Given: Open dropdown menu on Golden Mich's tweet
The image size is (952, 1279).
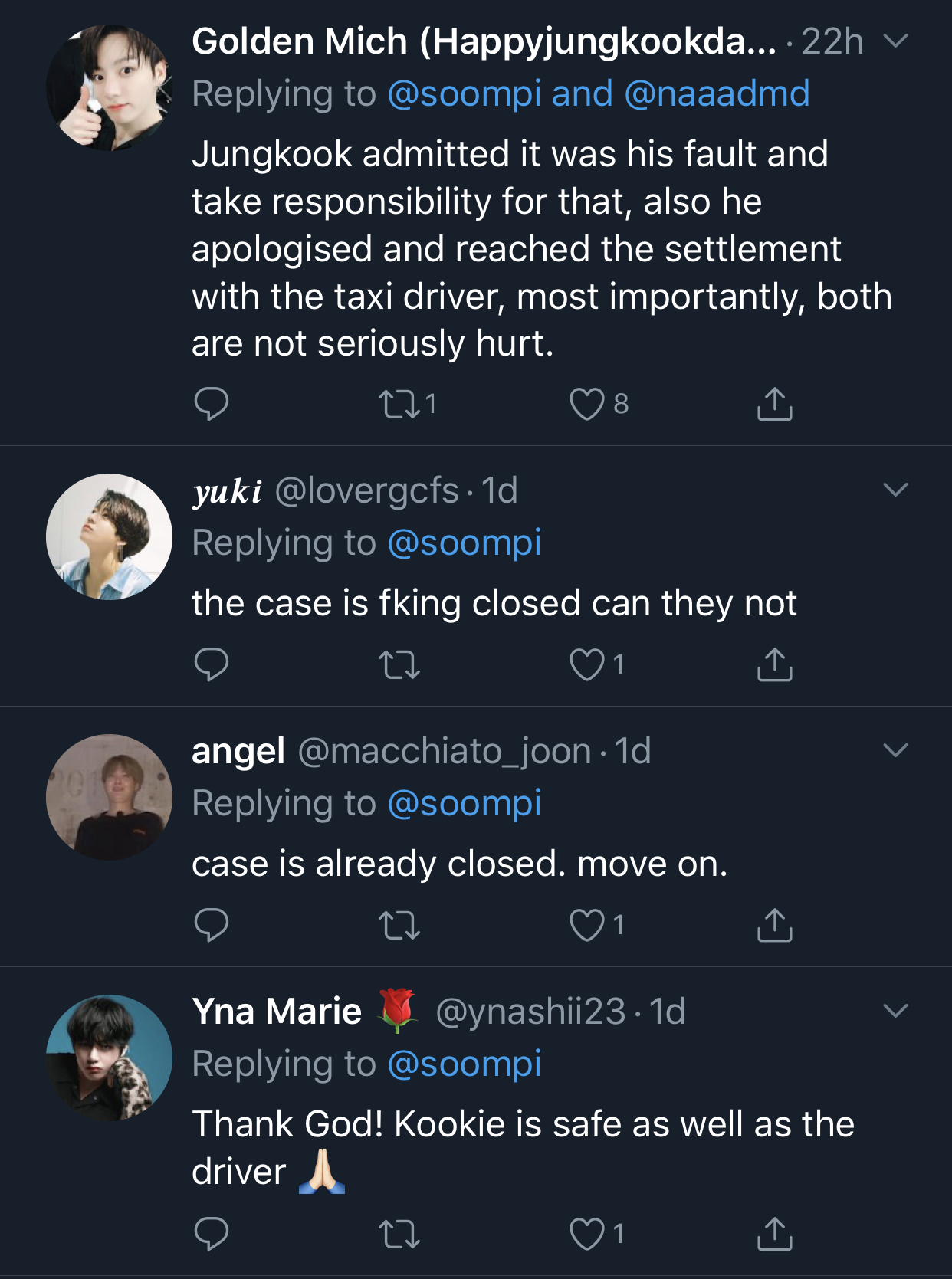Looking at the screenshot, I should 895,41.
